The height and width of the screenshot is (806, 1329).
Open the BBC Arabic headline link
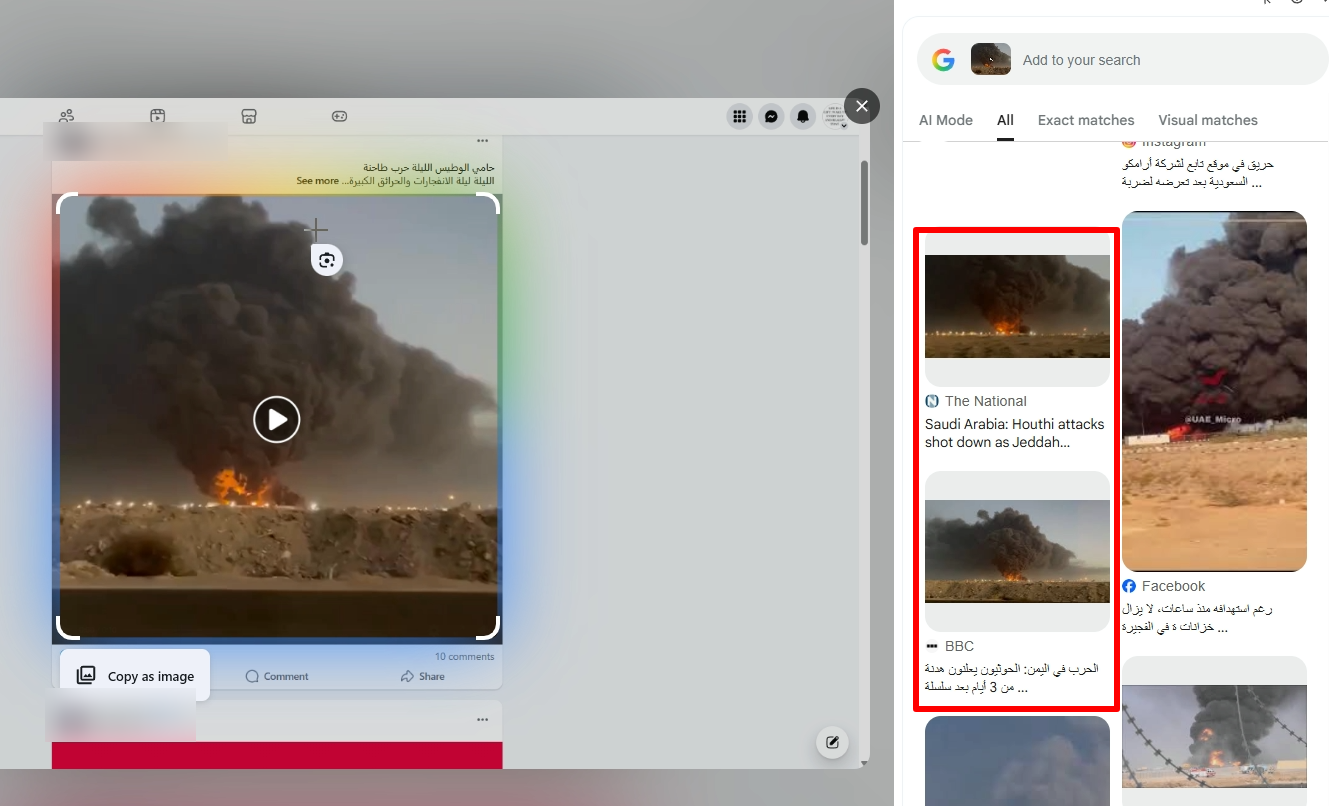[x=1012, y=678]
